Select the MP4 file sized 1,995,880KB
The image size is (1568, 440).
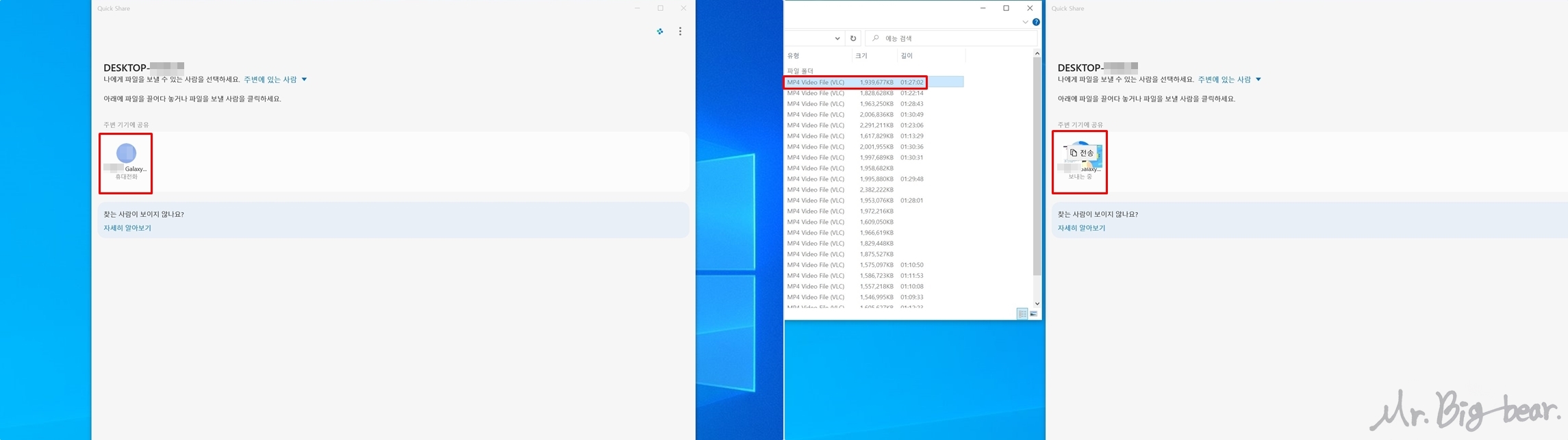pos(874,179)
